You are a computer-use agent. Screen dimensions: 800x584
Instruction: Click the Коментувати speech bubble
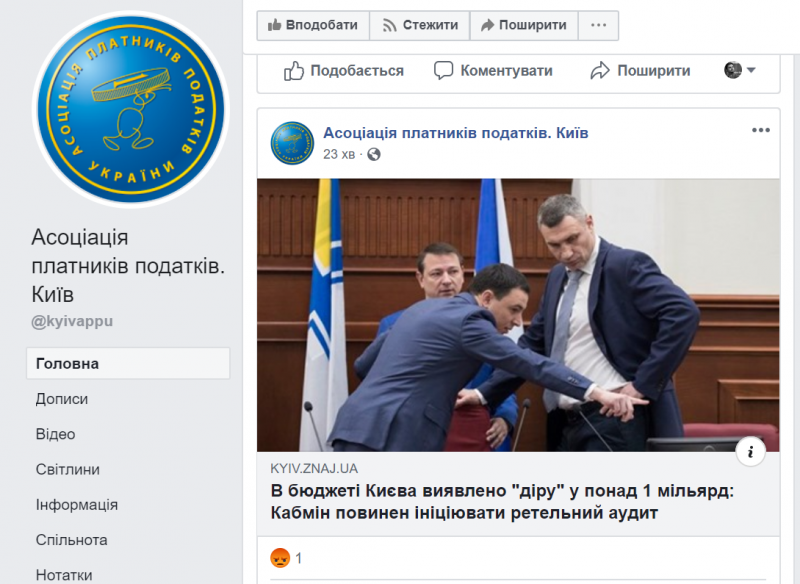pos(493,70)
